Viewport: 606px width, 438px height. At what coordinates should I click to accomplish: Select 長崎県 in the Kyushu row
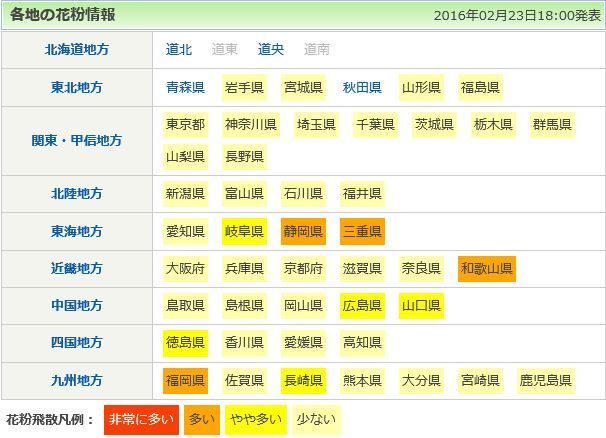pyautogui.click(x=303, y=380)
